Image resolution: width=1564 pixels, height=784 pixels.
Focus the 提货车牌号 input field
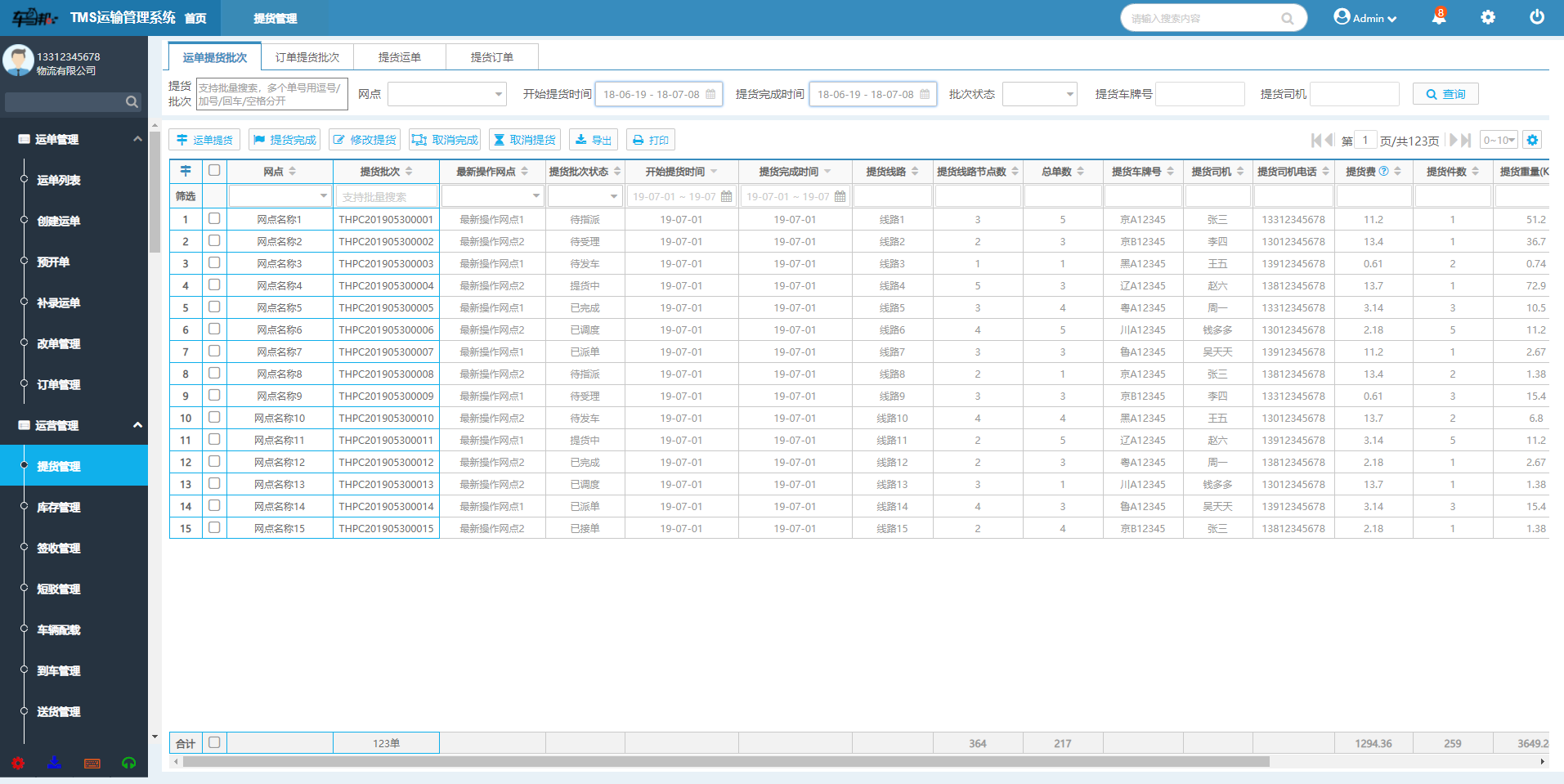(1199, 94)
